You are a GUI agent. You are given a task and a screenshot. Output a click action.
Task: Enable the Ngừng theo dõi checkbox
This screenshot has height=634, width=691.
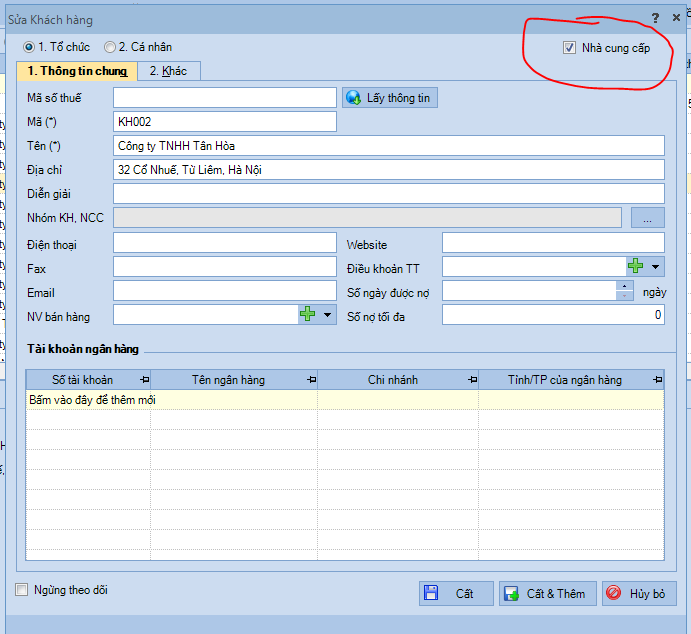pos(21,590)
